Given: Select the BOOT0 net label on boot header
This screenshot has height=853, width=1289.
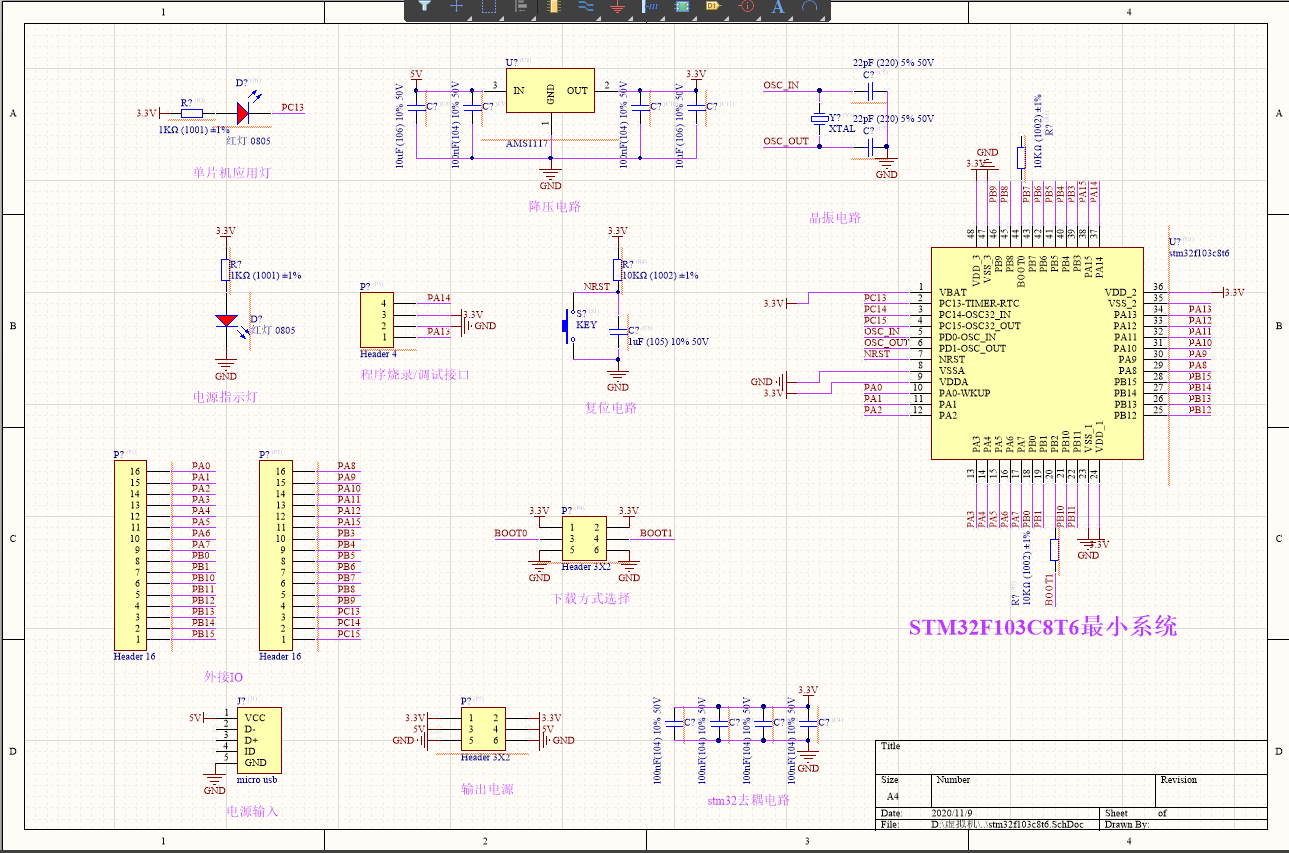Looking at the screenshot, I should tap(511, 533).
